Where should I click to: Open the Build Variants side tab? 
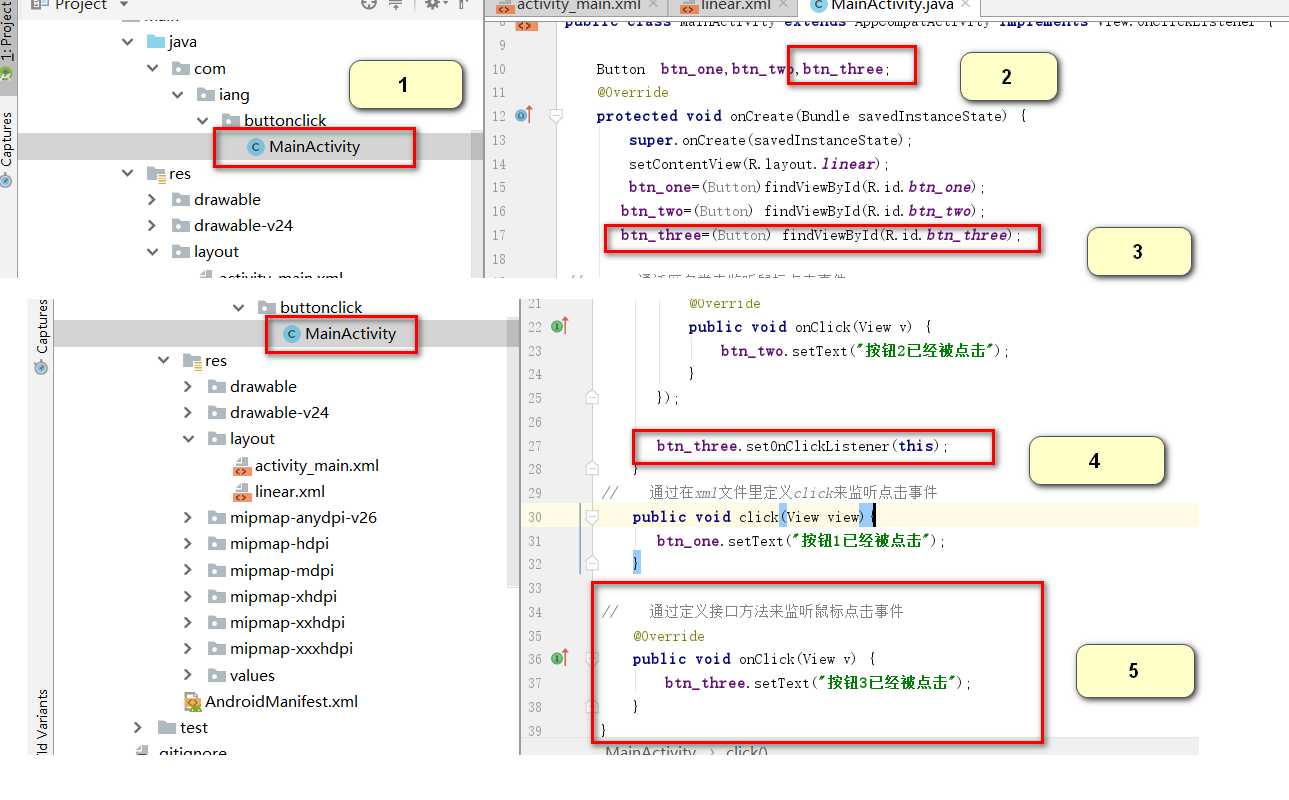(x=41, y=722)
